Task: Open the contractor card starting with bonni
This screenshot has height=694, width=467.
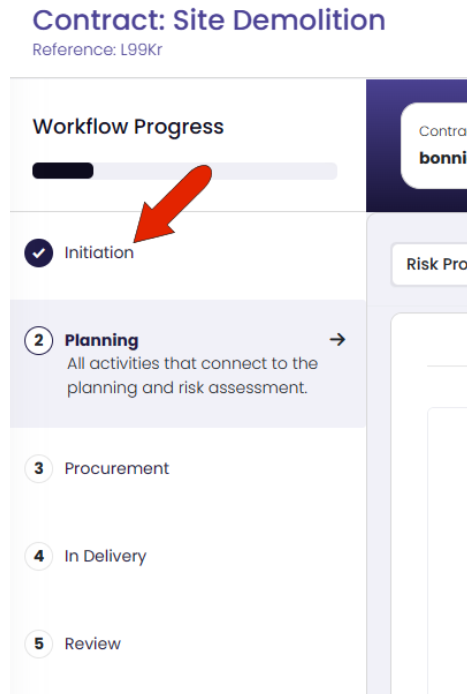Action: coord(434,146)
